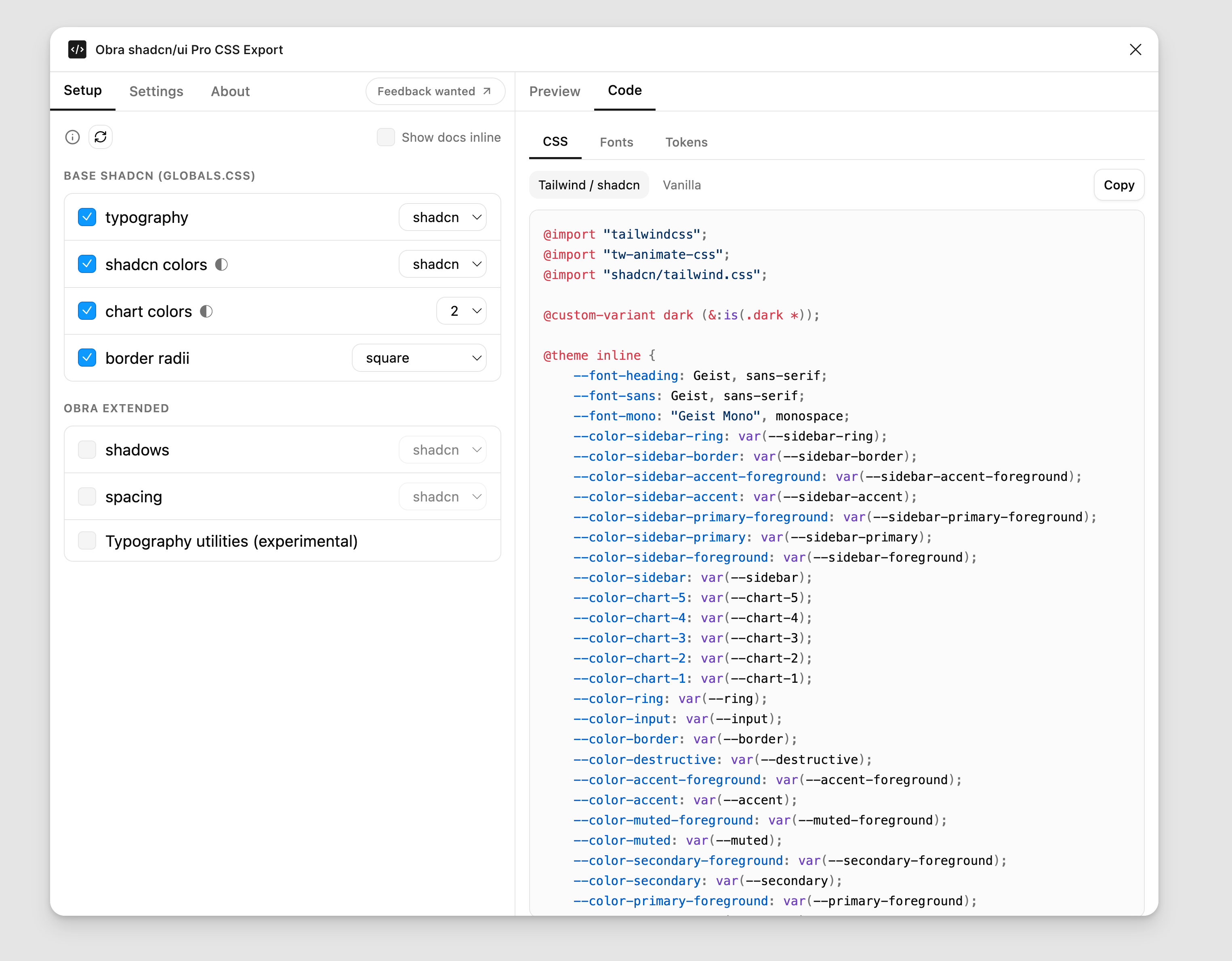Click the plugin code logo icon
The height and width of the screenshot is (961, 1232).
(x=77, y=50)
